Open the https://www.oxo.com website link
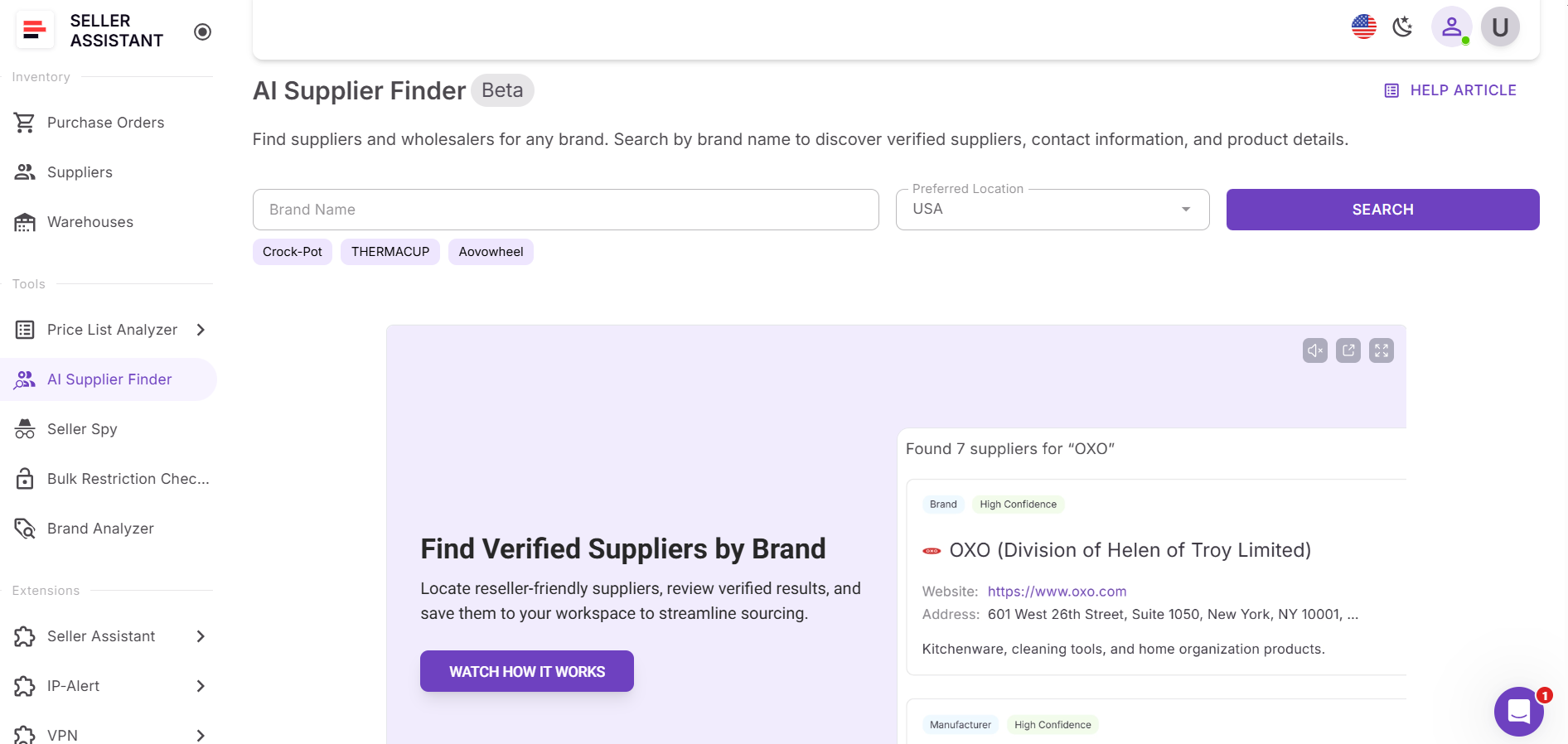The image size is (1568, 744). tap(1057, 591)
